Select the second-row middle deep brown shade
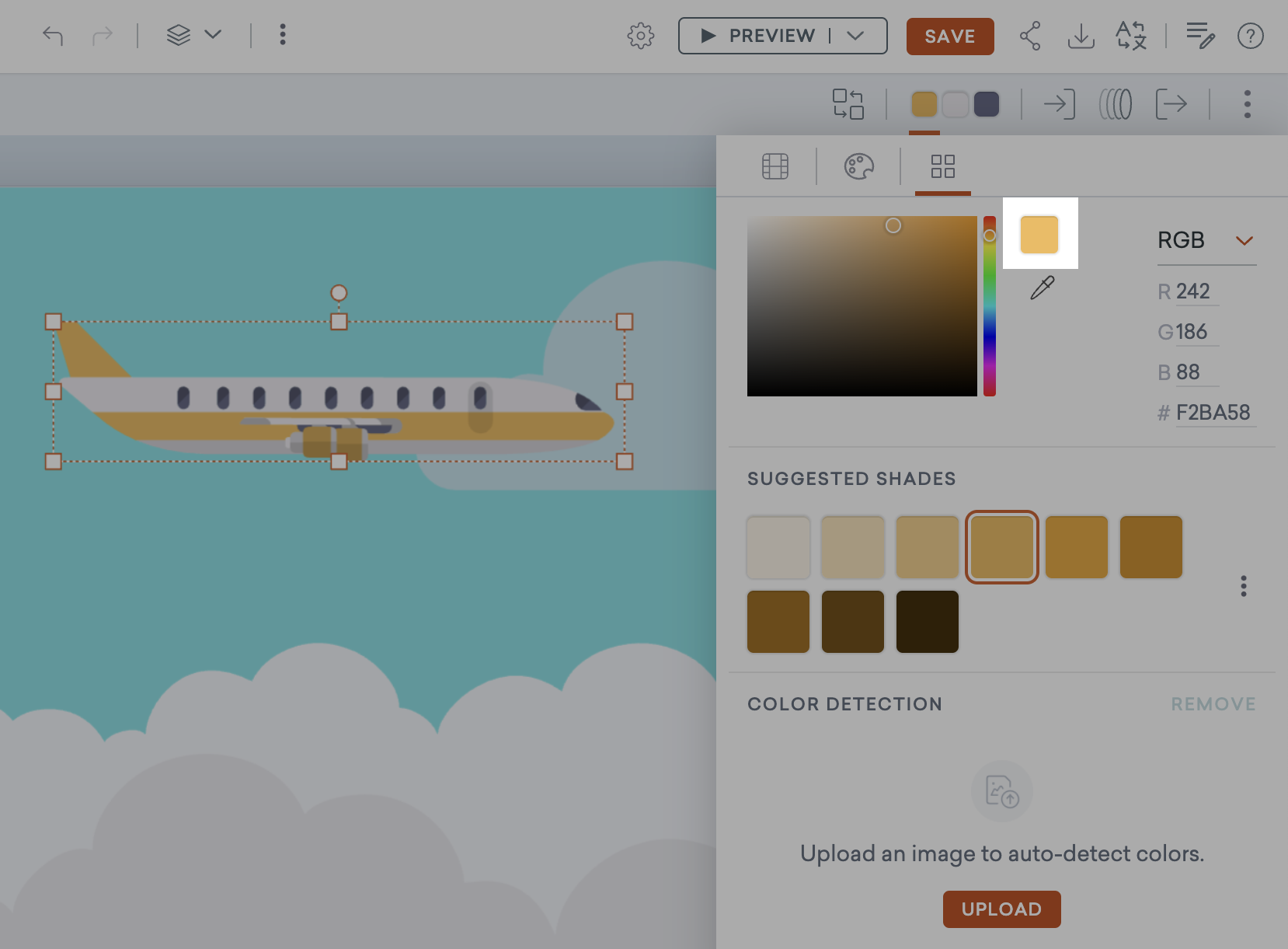Screen dimensions: 1288x949 coord(853,622)
